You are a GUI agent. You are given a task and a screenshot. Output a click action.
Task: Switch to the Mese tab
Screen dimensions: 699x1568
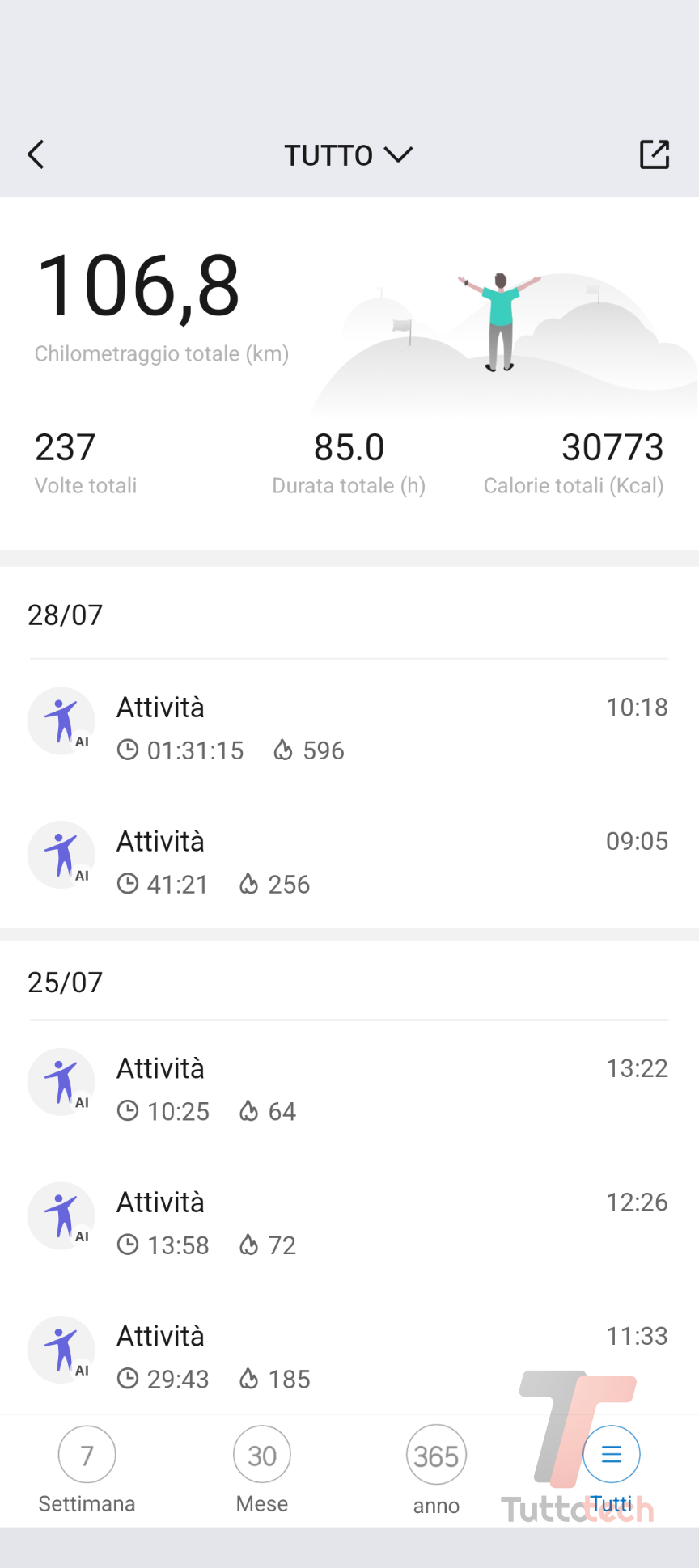pyautogui.click(x=262, y=1469)
